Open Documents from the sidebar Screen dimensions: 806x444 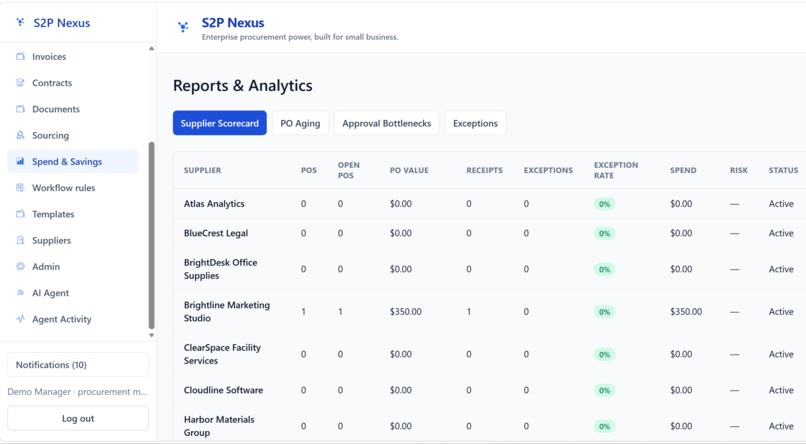click(73, 109)
